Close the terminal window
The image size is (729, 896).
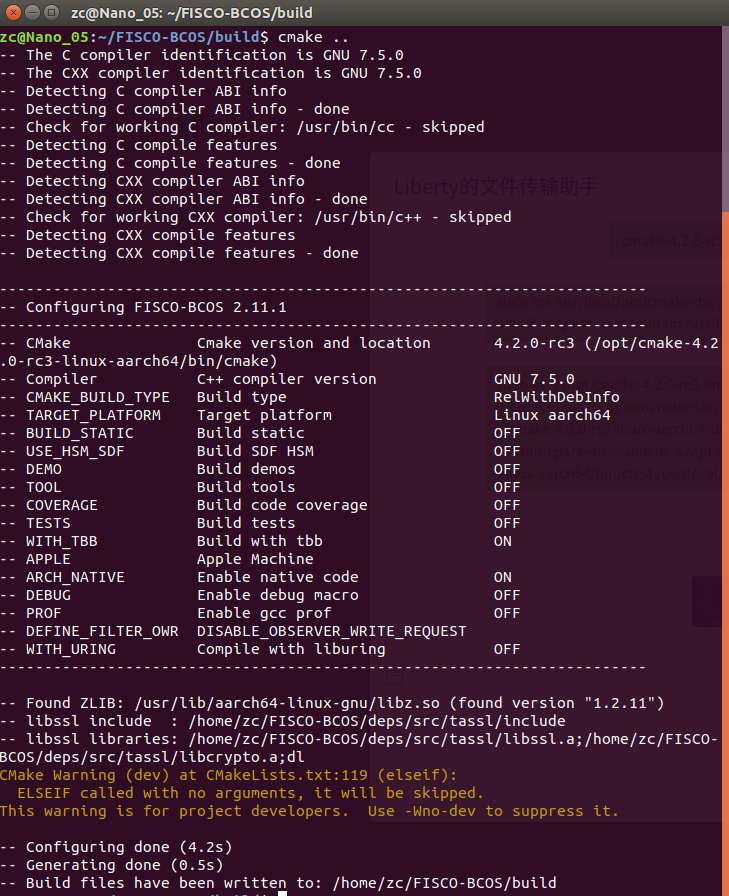[13, 12]
